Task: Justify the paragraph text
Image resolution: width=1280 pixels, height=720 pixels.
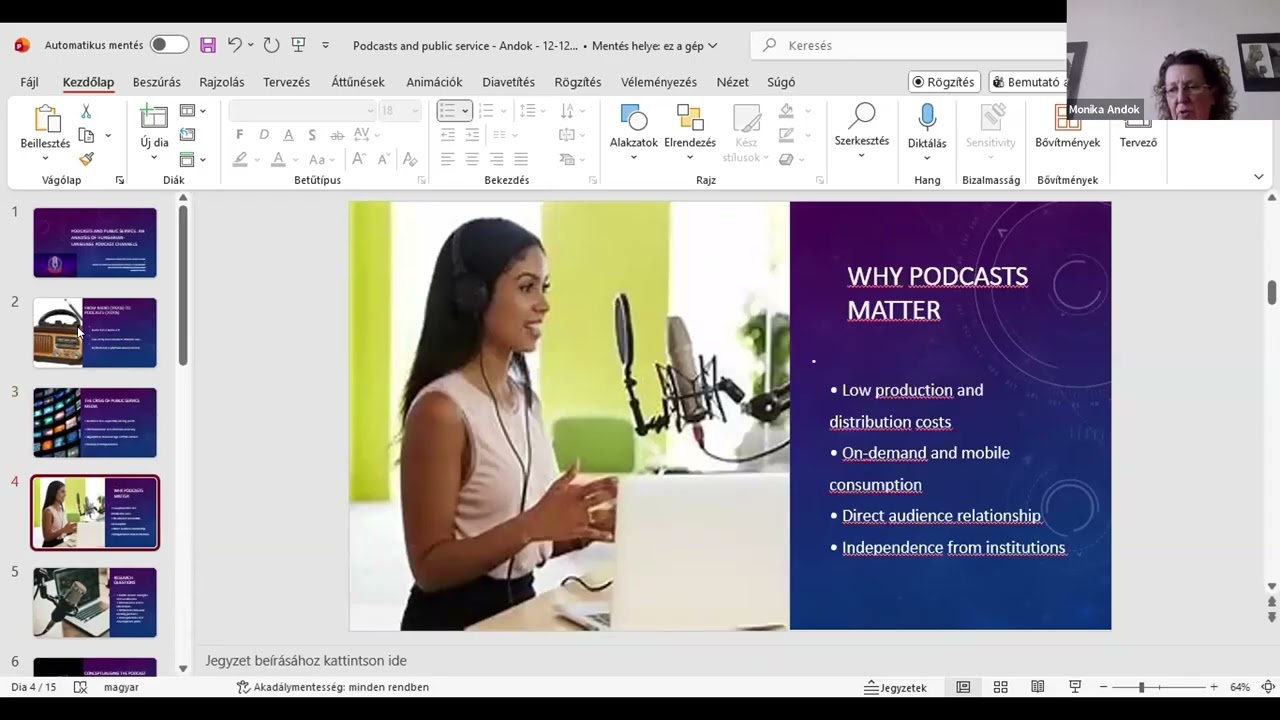Action: tap(521, 159)
